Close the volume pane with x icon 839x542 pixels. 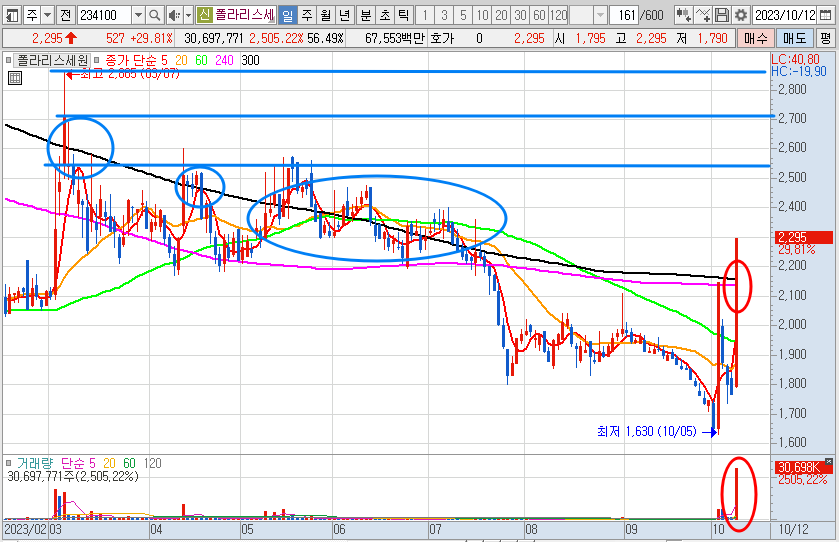coord(829,461)
